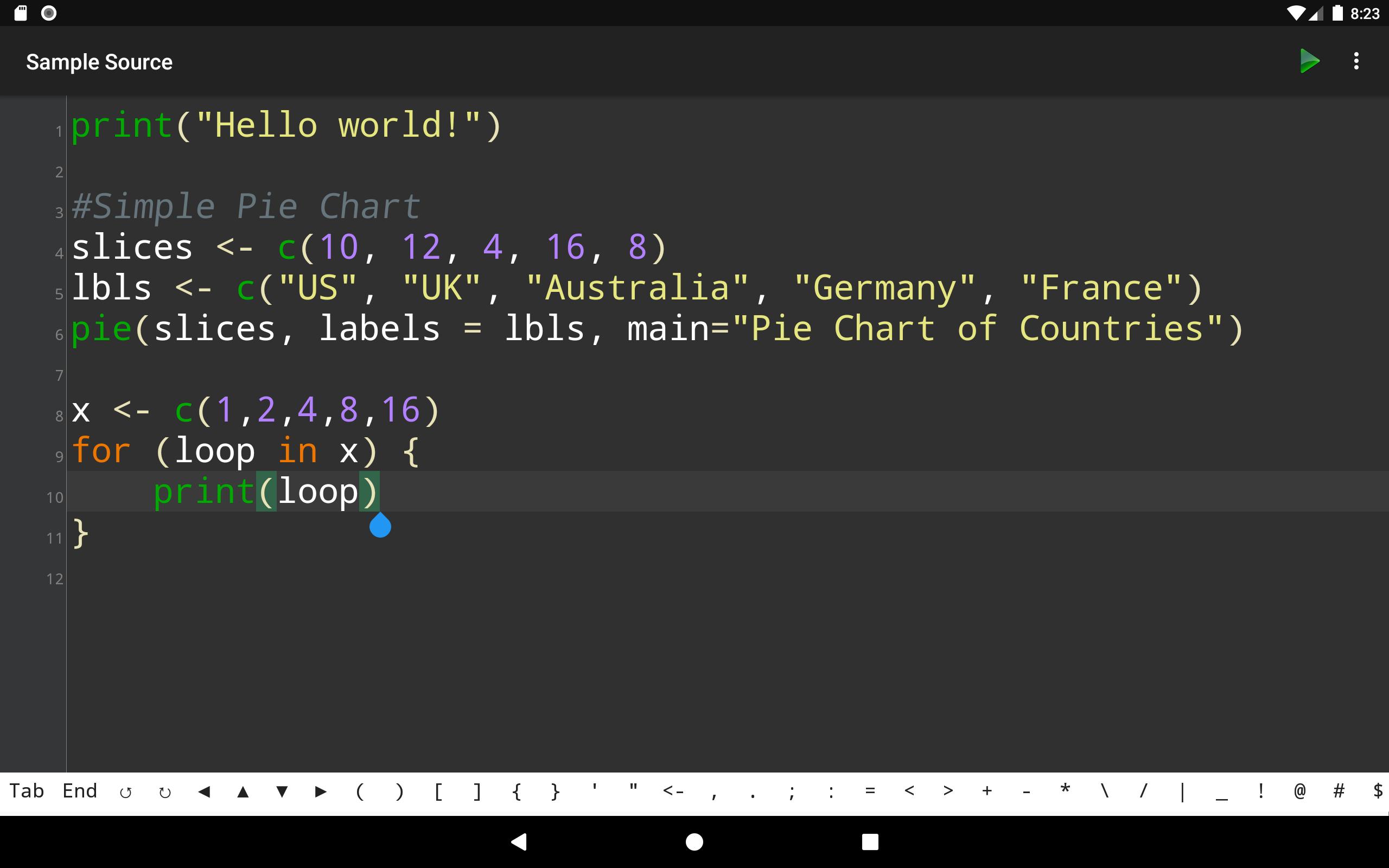Screen dimensions: 1389x868
Task: Place cursor in the slices <- c(10, 12...) line
Action: 368,247
